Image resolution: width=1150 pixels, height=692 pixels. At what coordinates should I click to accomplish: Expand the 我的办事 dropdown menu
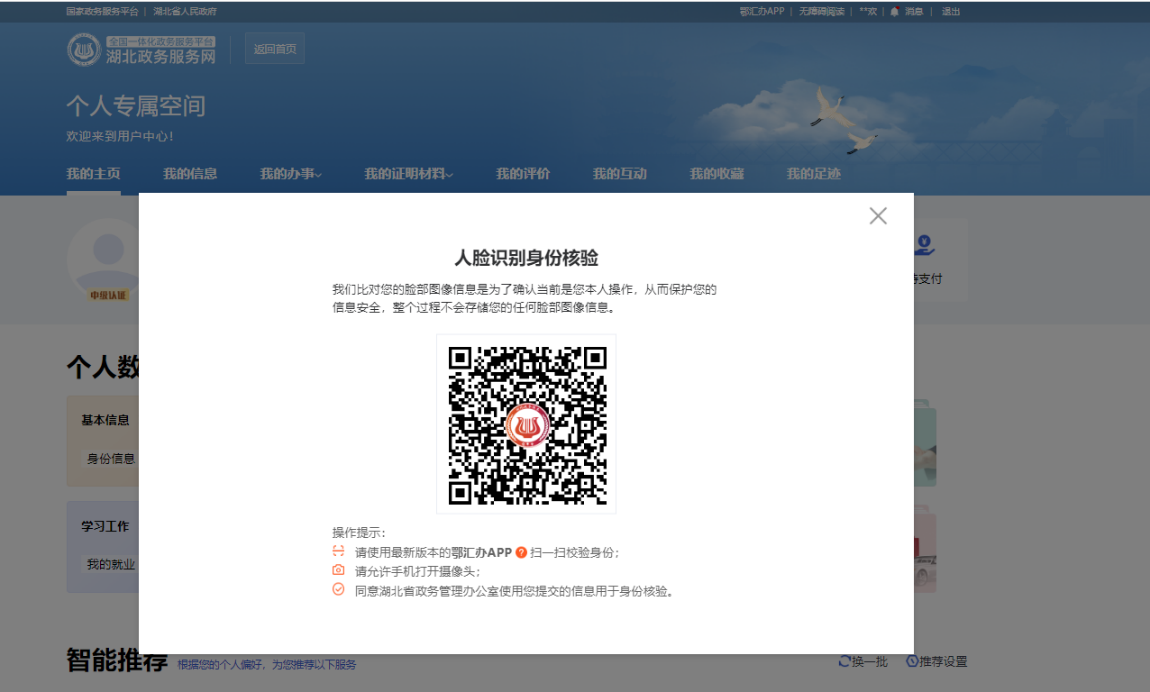click(x=290, y=174)
